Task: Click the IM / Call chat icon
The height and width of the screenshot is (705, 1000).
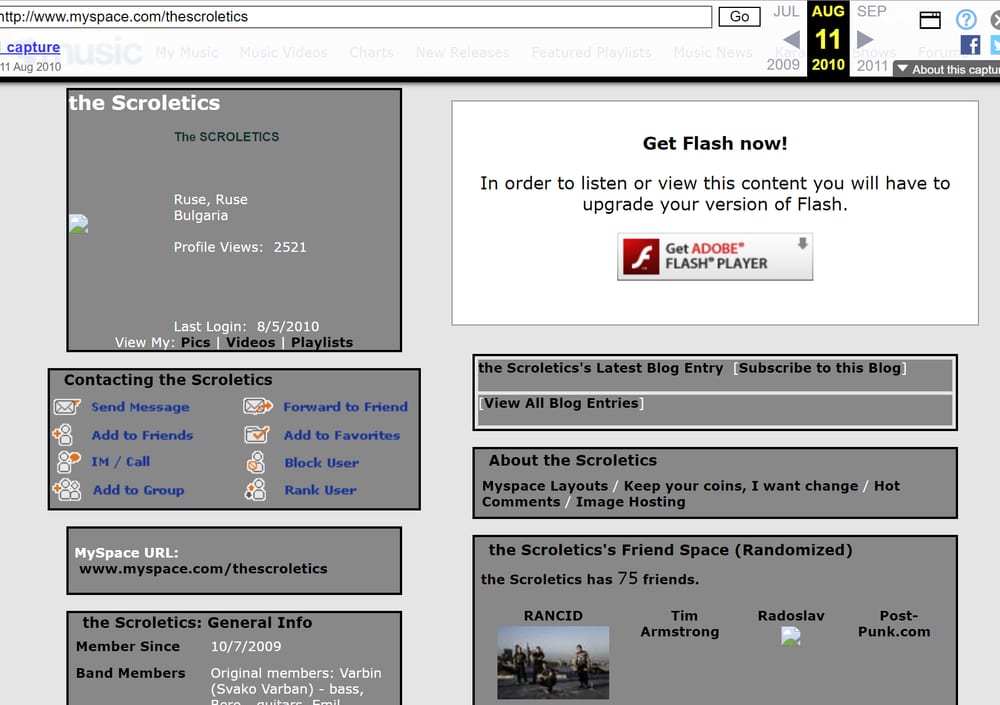Action: pos(68,461)
